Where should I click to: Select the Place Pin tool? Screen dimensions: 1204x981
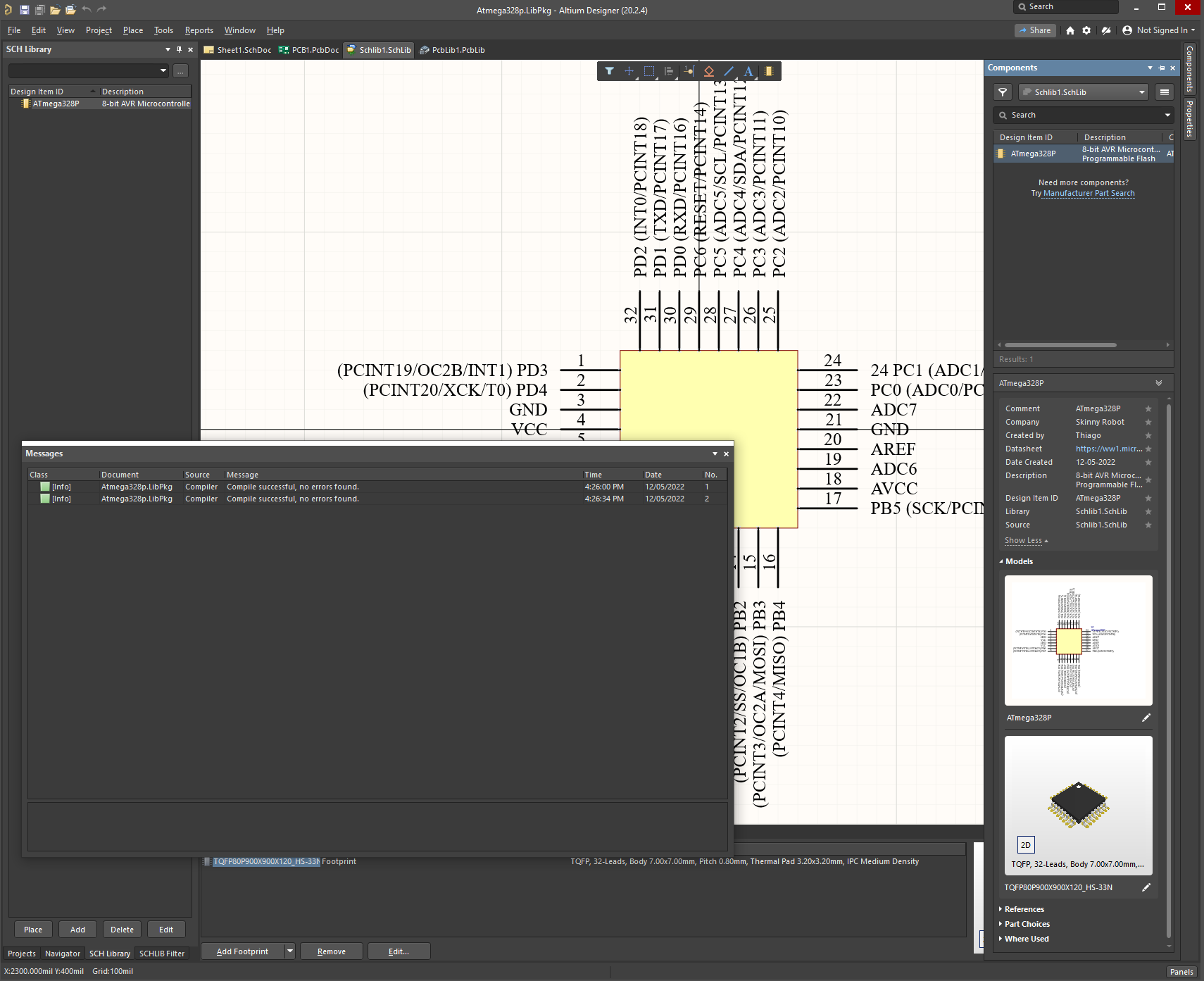[x=689, y=71]
